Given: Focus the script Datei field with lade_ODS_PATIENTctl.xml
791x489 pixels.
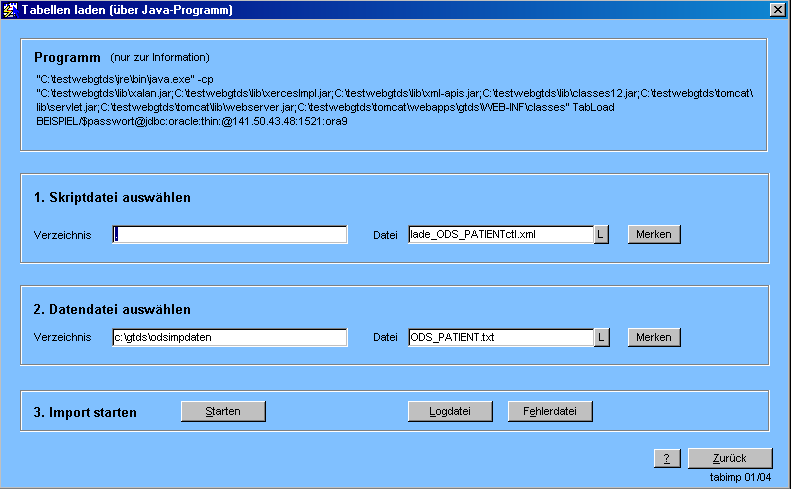Looking at the screenshot, I should 500,234.
